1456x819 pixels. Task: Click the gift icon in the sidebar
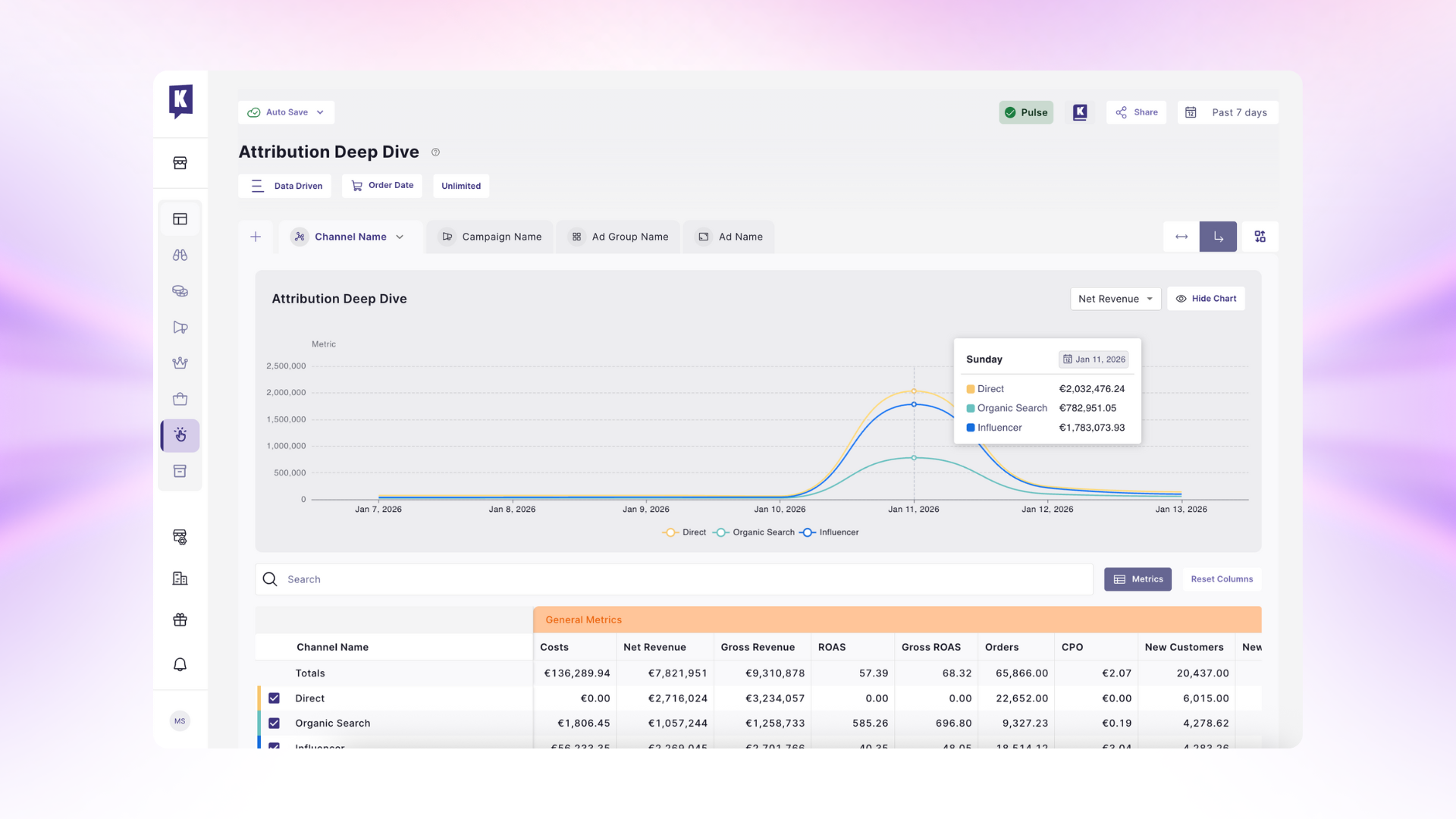pos(180,620)
